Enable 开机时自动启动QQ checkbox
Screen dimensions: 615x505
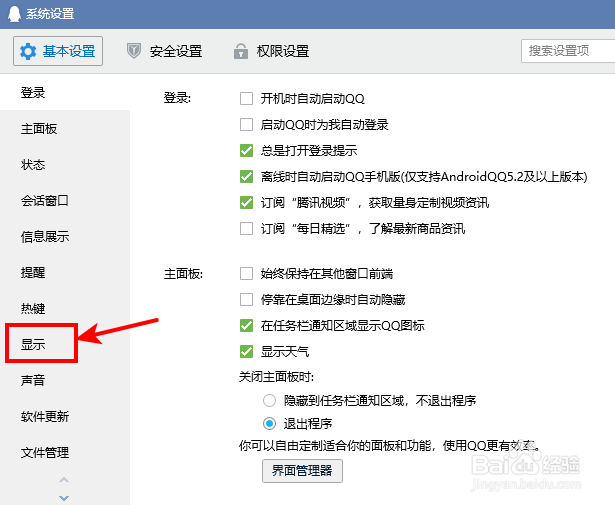point(246,98)
